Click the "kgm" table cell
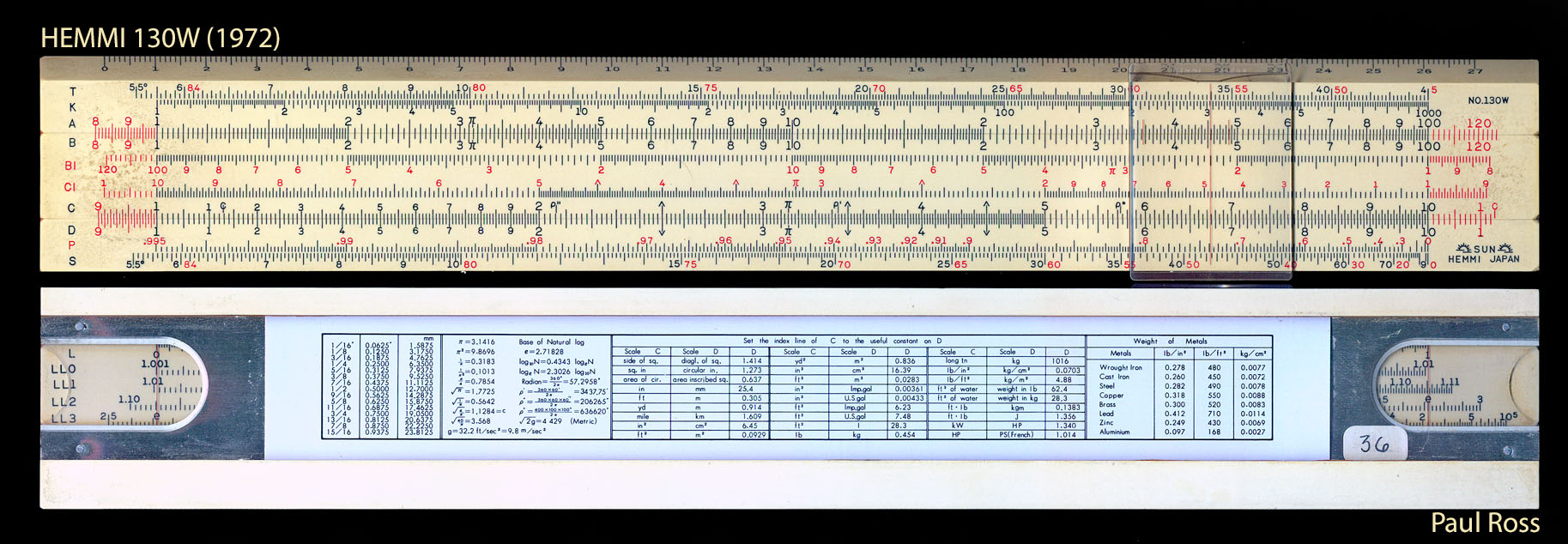 pyautogui.click(x=1016, y=408)
